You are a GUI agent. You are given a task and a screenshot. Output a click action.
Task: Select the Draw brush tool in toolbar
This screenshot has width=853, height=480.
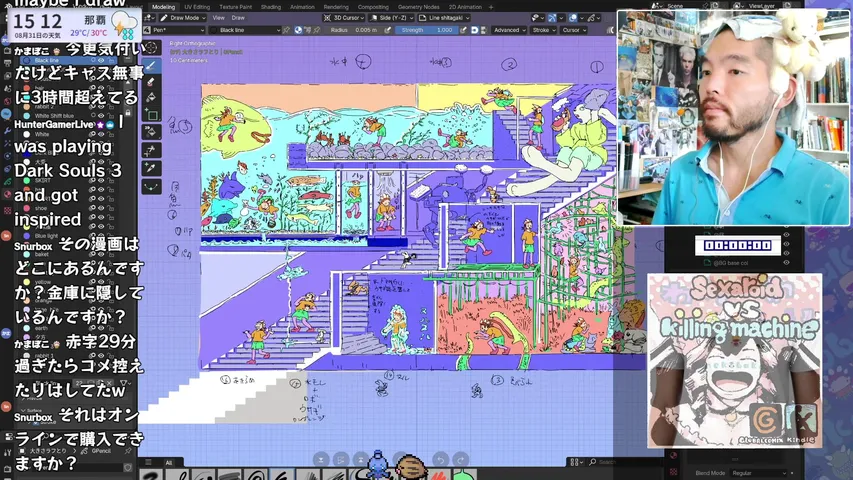[151, 66]
